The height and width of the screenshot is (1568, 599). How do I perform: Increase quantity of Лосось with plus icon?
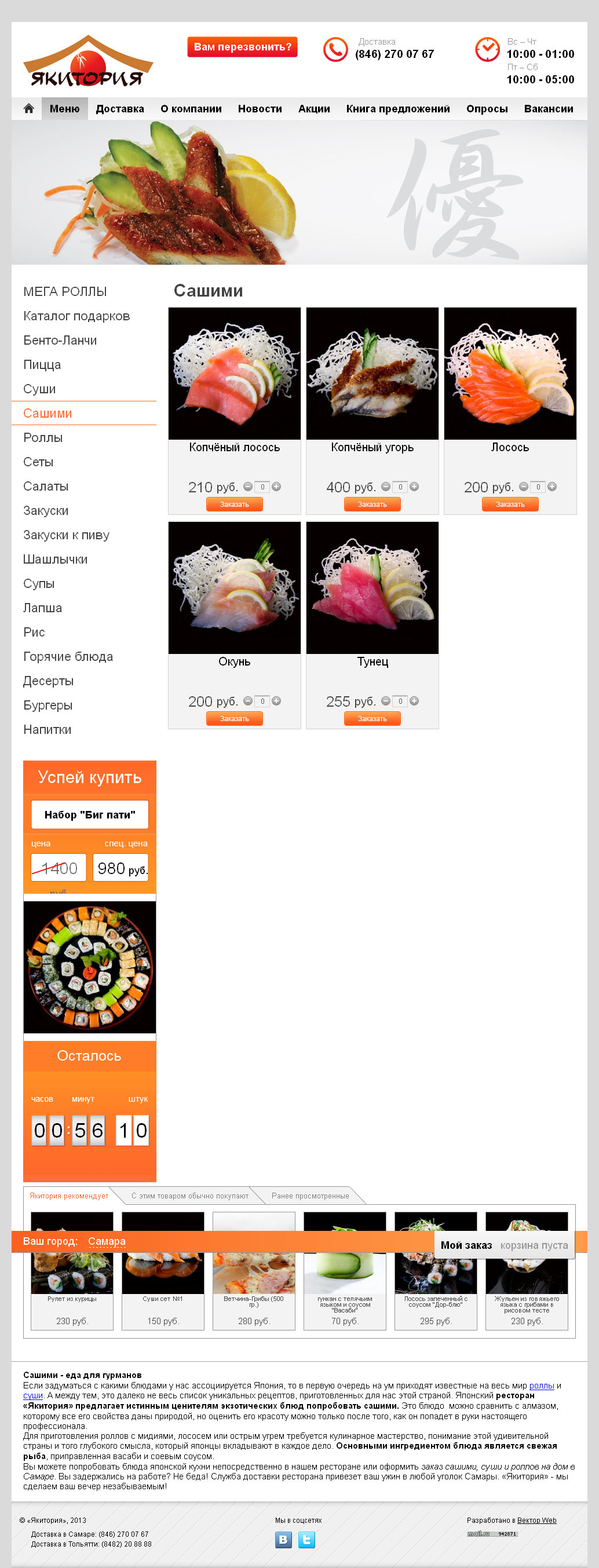point(552,487)
